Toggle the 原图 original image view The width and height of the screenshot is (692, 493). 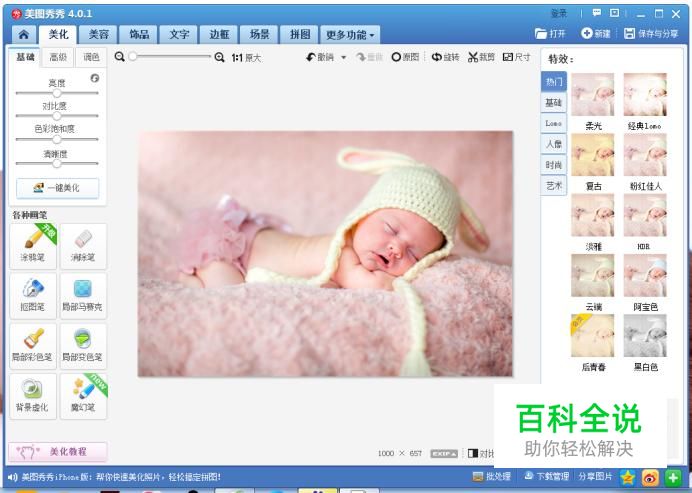[x=405, y=57]
